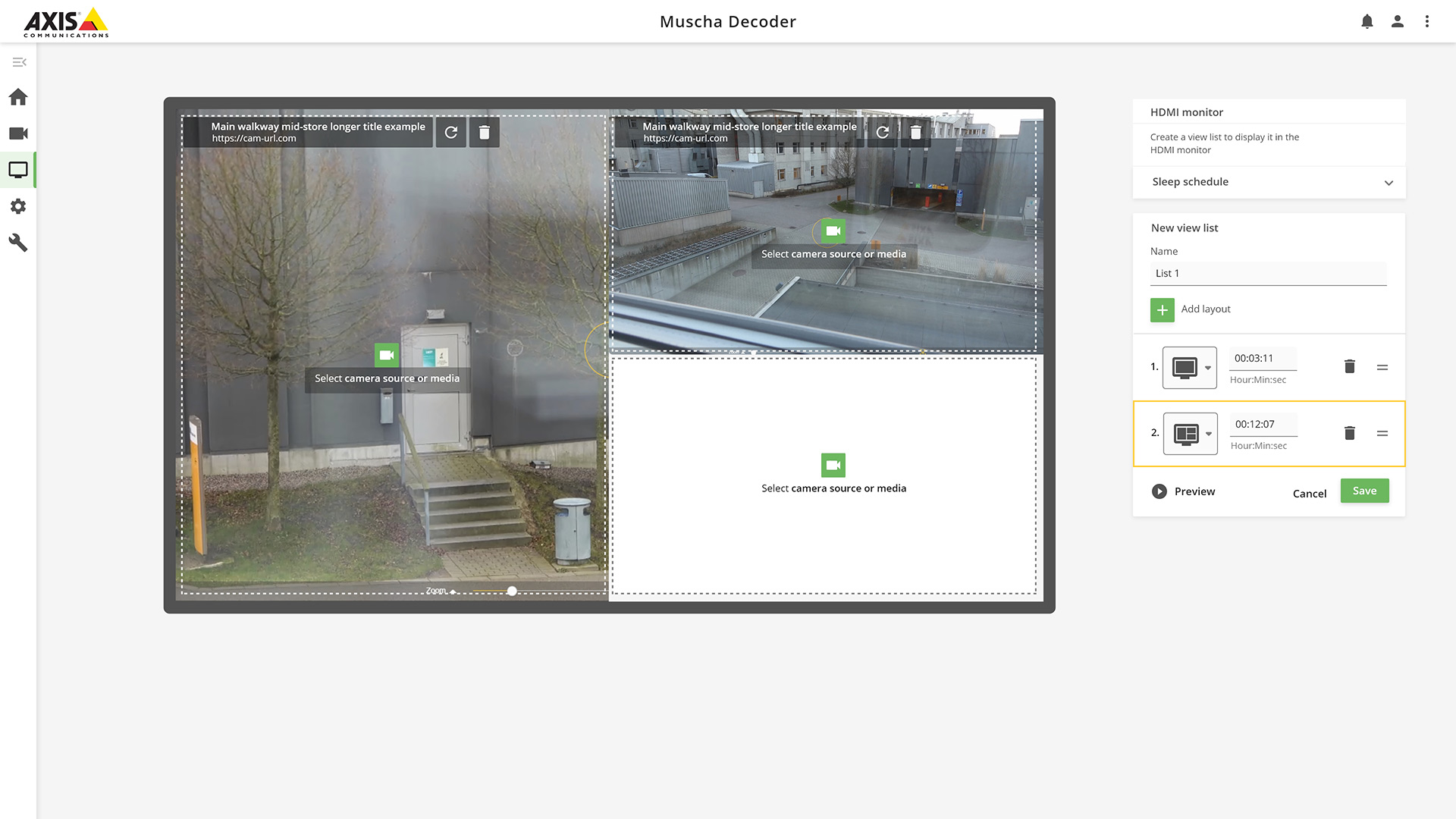
Task: Go to Home in sidebar
Action: [x=18, y=97]
